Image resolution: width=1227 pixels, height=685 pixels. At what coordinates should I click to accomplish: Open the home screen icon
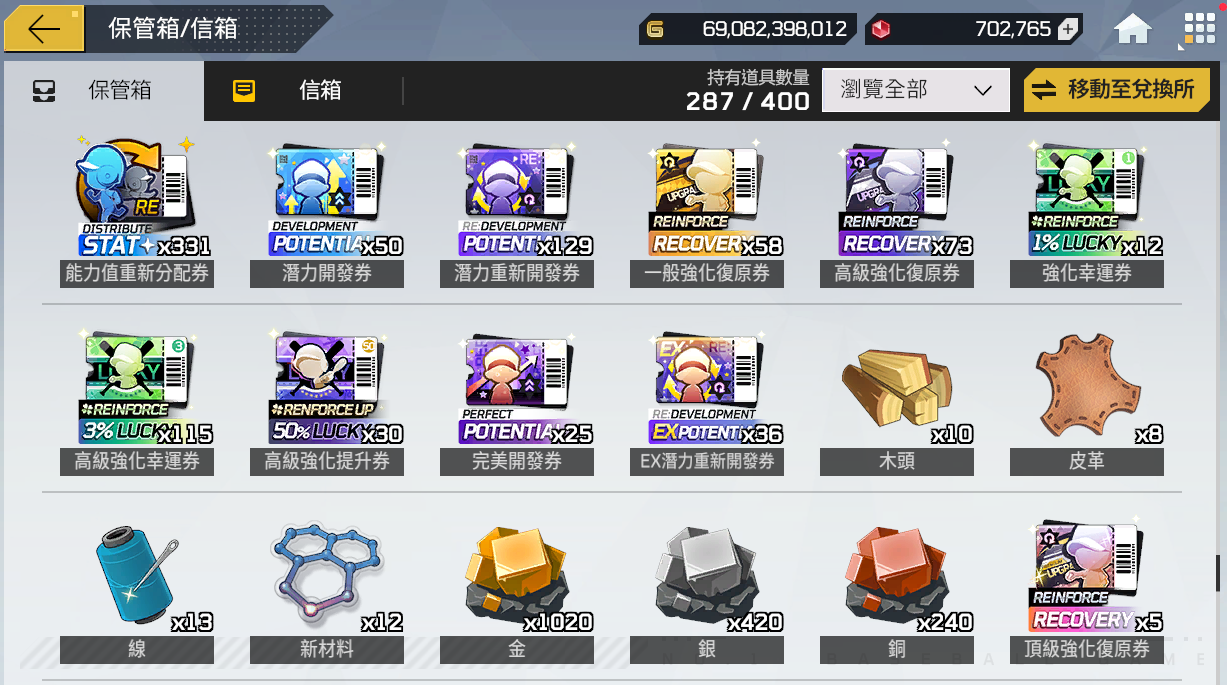[1133, 29]
